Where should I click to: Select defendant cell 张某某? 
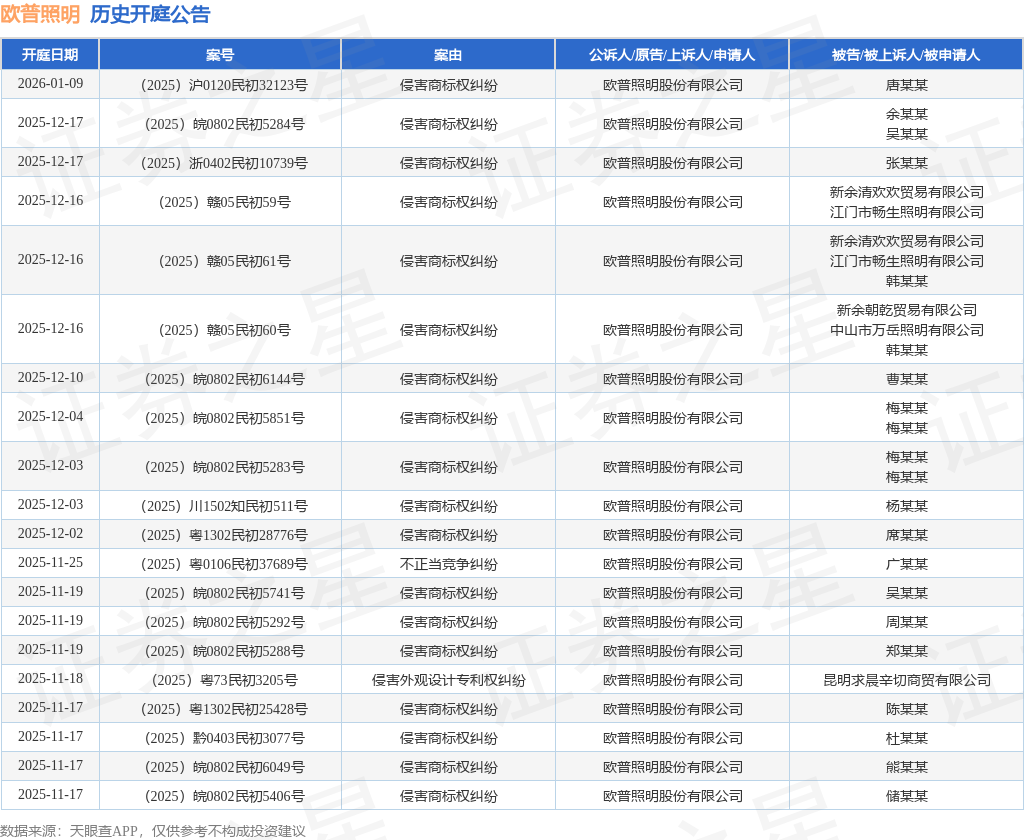click(x=906, y=163)
